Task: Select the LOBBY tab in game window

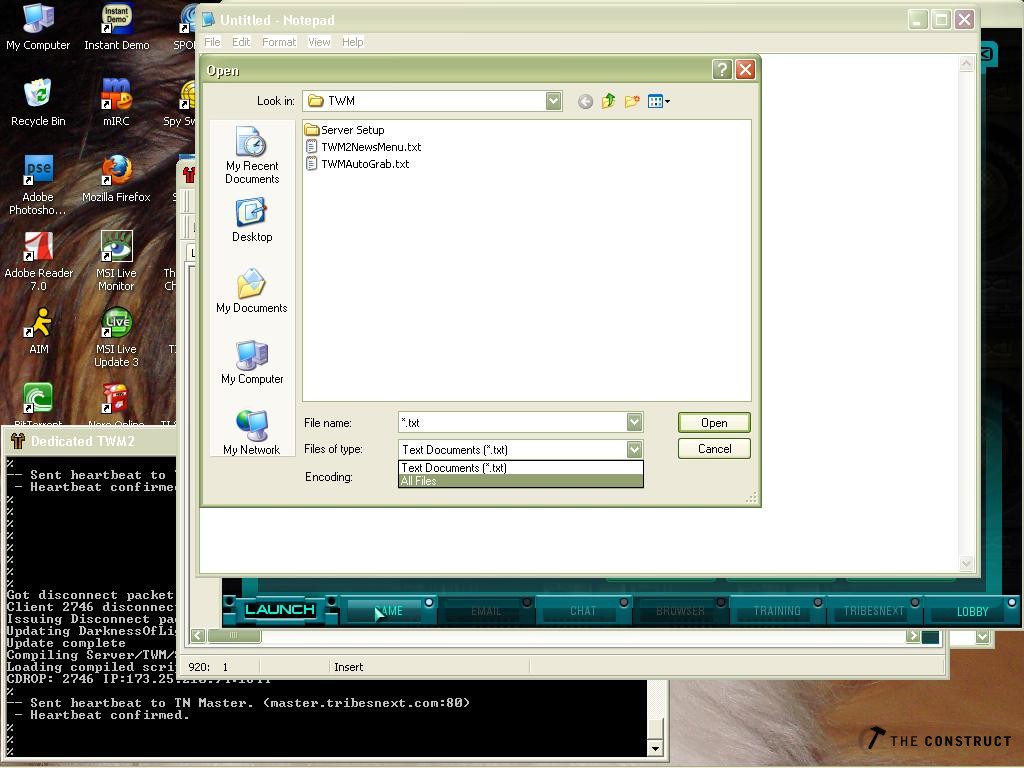Action: (x=972, y=611)
